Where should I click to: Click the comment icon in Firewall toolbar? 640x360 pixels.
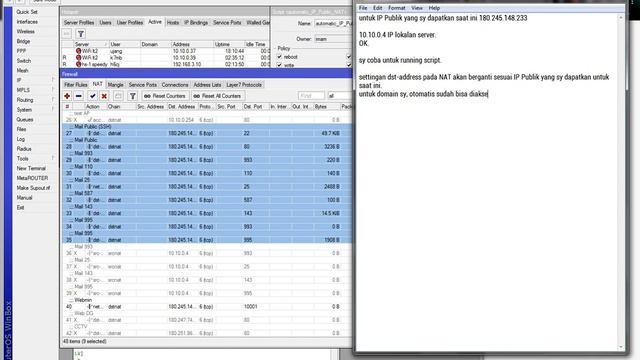(x=118, y=96)
